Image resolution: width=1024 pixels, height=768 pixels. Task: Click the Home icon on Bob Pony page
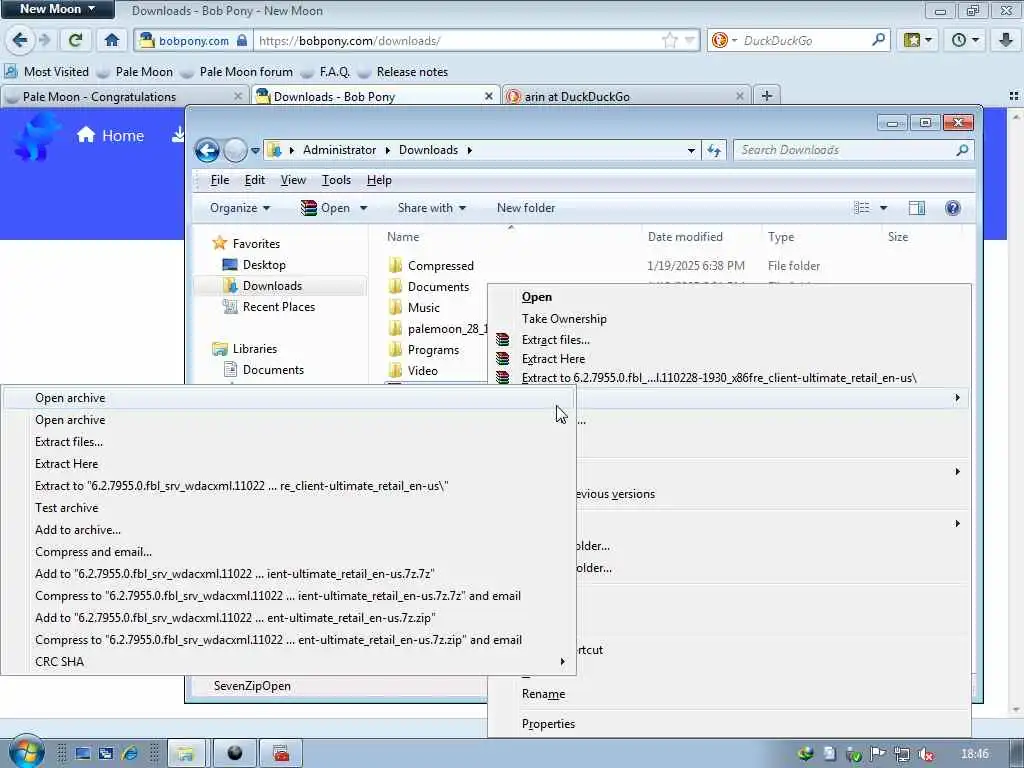click(86, 135)
